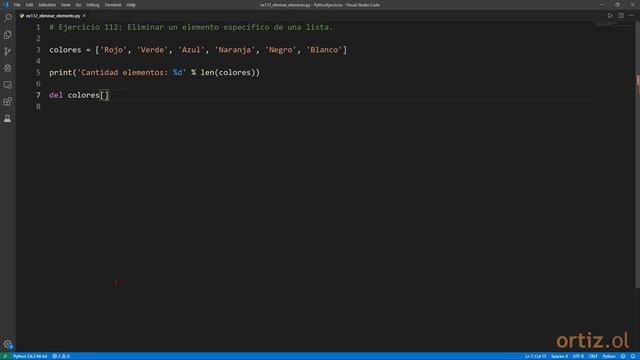Split the editor with the split icon

tap(621, 16)
